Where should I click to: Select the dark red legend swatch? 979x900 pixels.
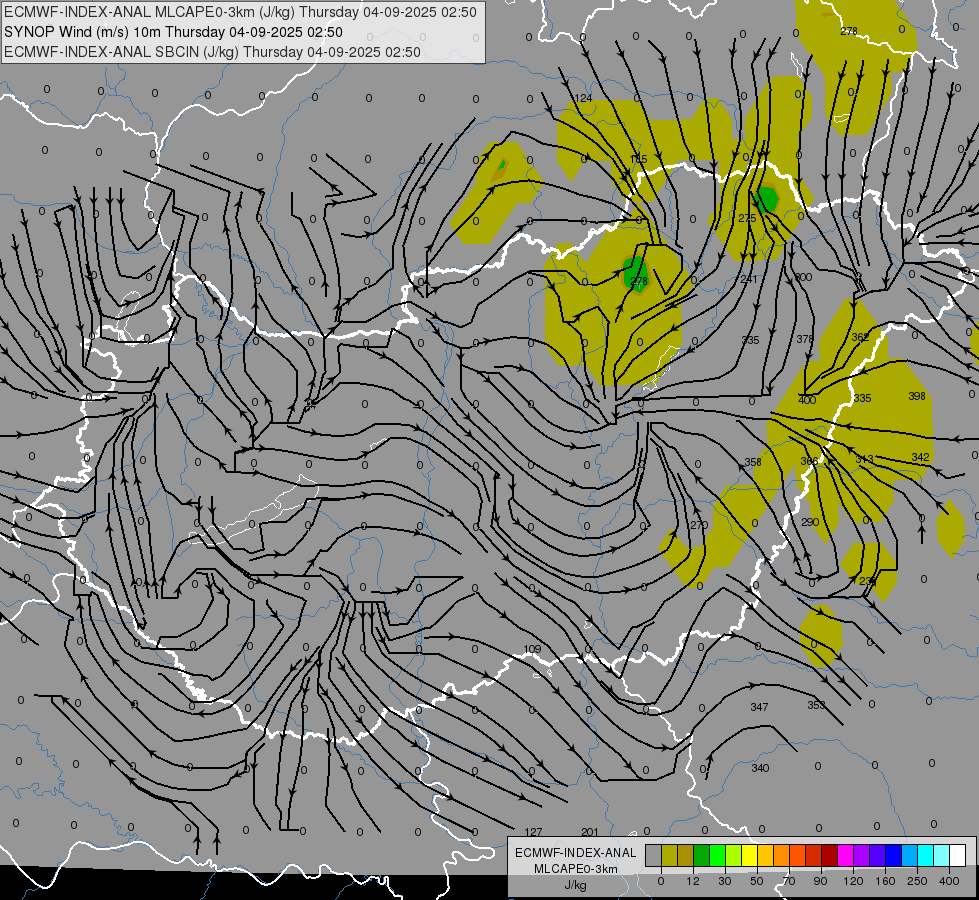coord(829,855)
